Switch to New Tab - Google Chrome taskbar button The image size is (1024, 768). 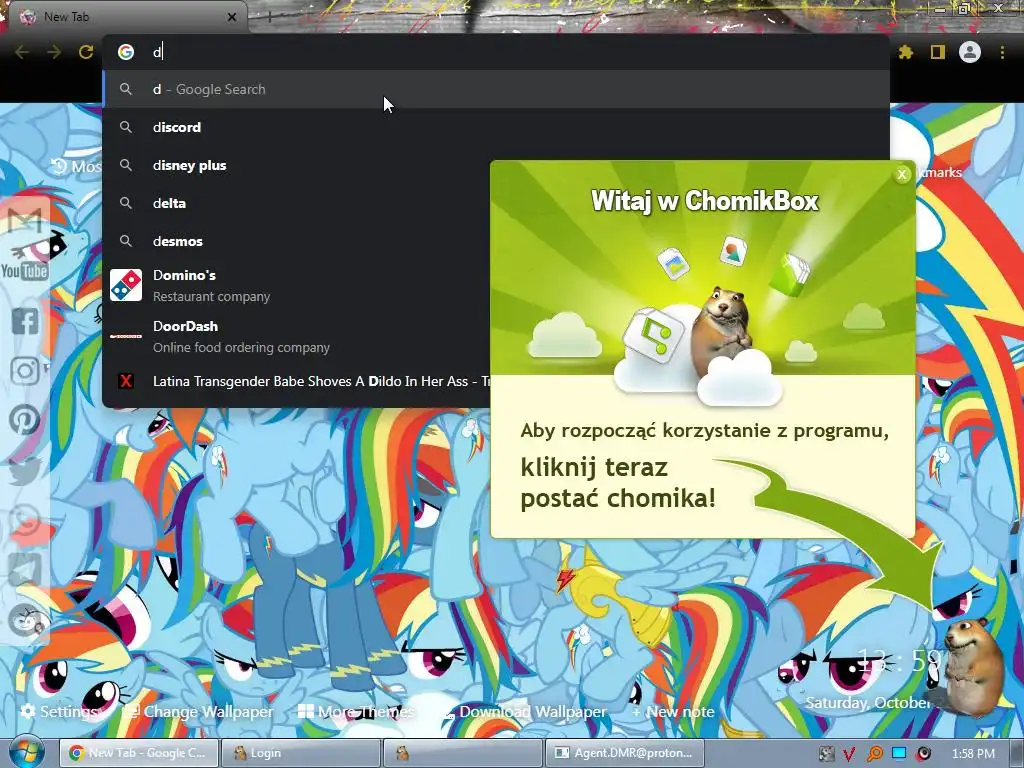[x=138, y=753]
